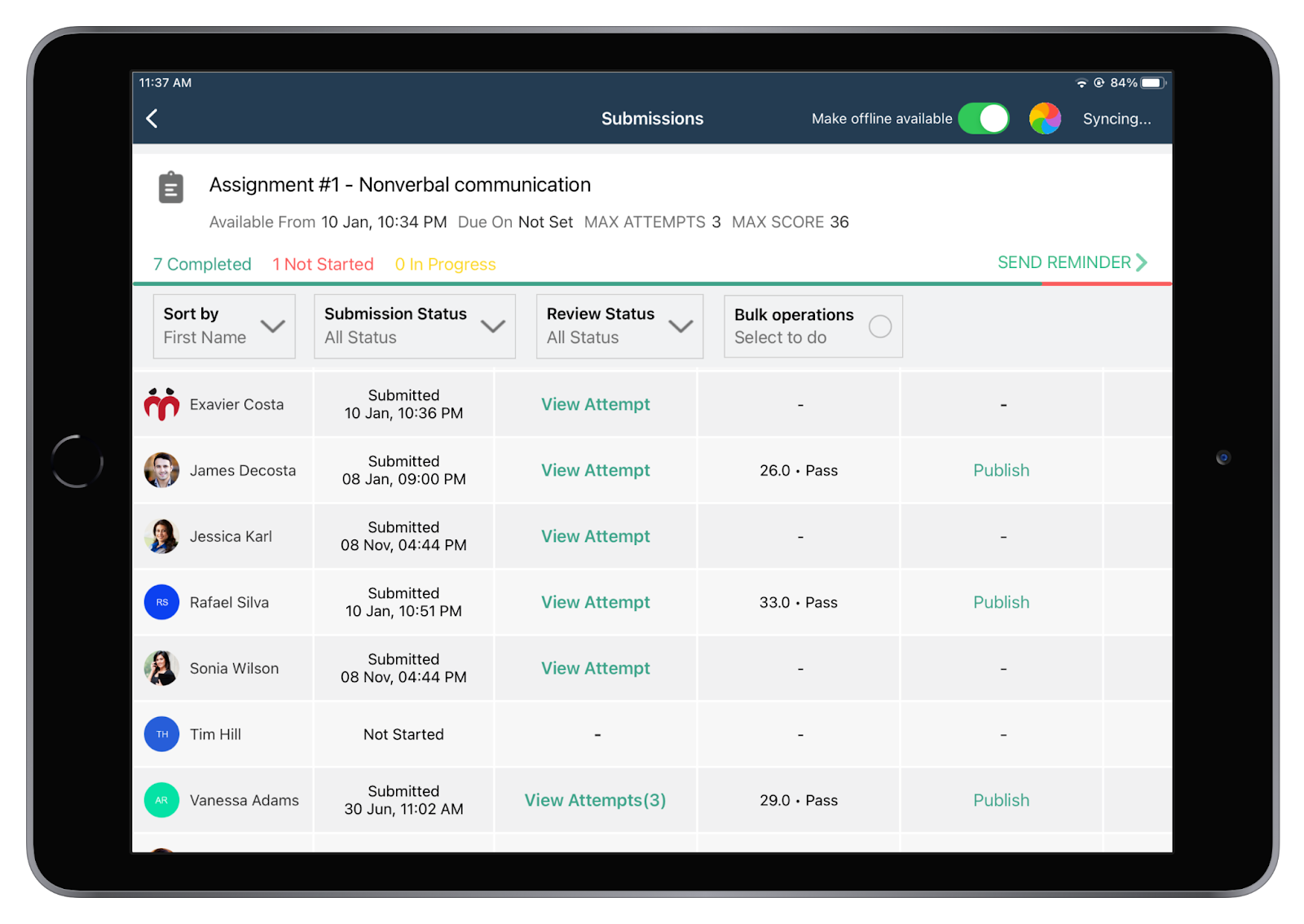This screenshot has width=1304, height=924.
Task: Click Jessica Karl's profile photo
Action: tap(161, 536)
